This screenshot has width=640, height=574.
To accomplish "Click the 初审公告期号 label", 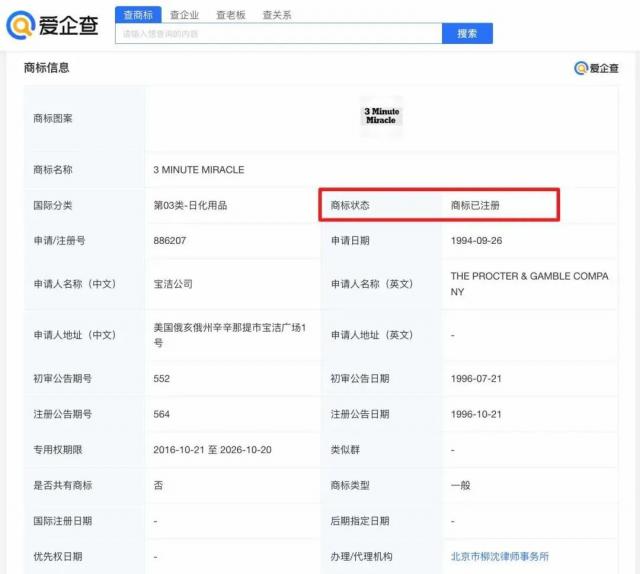I will coord(62,378).
